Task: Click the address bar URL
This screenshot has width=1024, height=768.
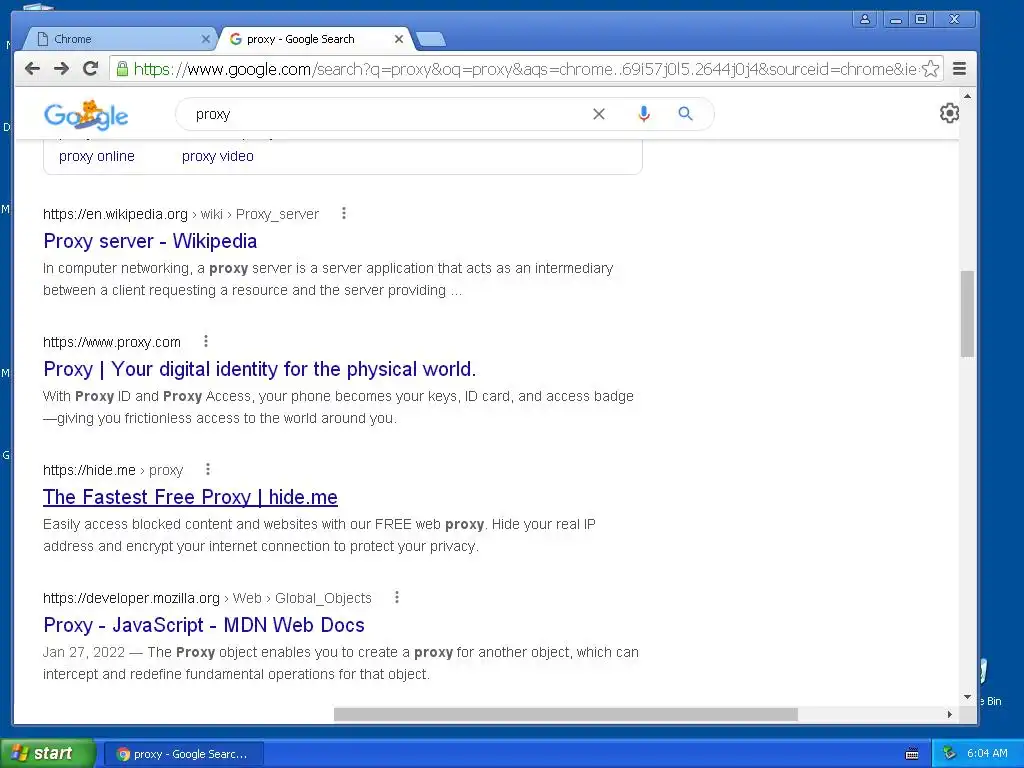Action: pyautogui.click(x=526, y=69)
